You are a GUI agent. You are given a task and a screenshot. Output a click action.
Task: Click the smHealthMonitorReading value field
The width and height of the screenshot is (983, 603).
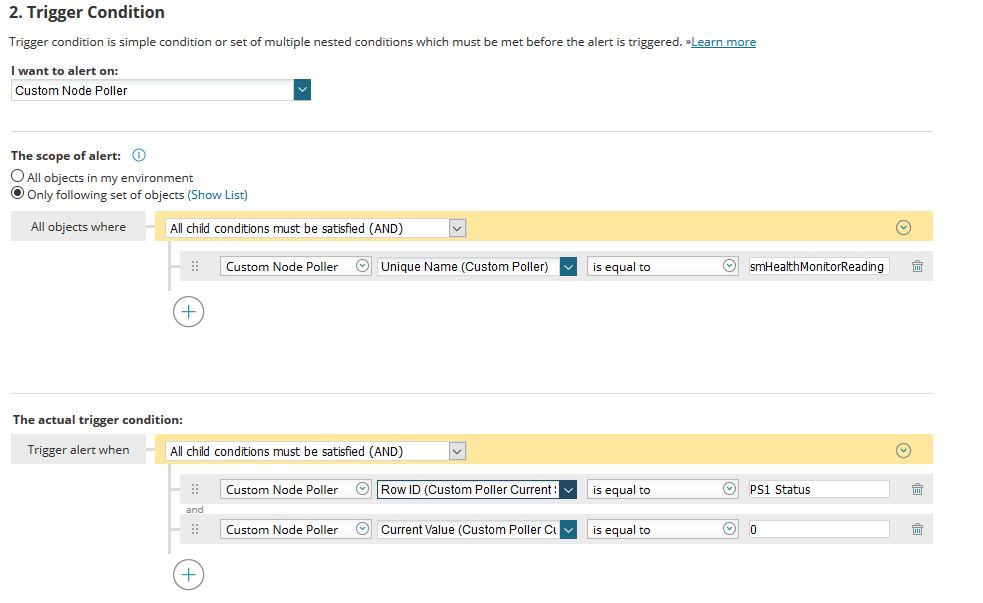pos(818,267)
